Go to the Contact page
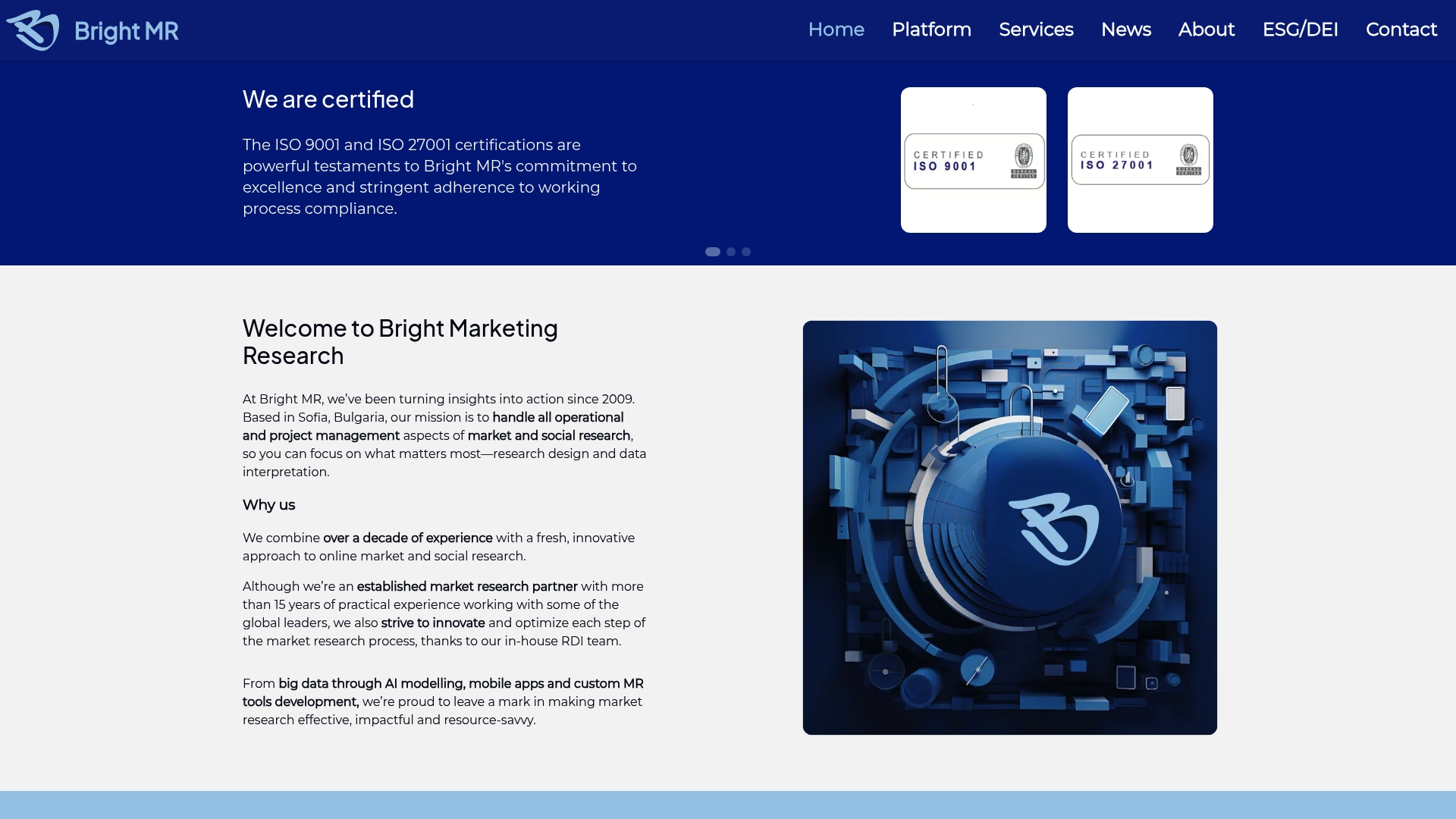This screenshot has width=1456, height=819. tap(1401, 30)
